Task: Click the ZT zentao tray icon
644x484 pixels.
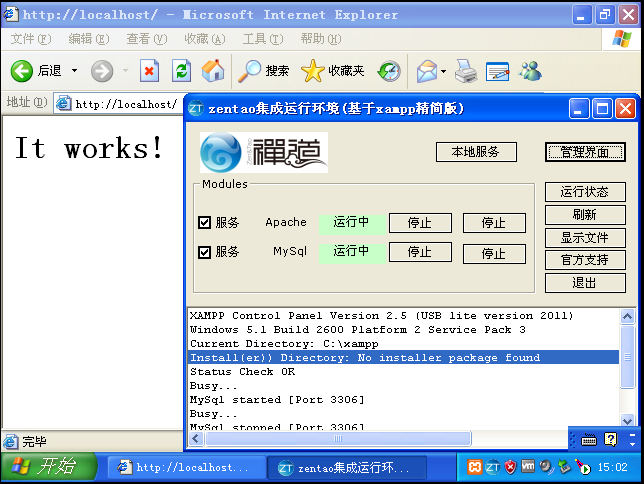Action: point(492,467)
